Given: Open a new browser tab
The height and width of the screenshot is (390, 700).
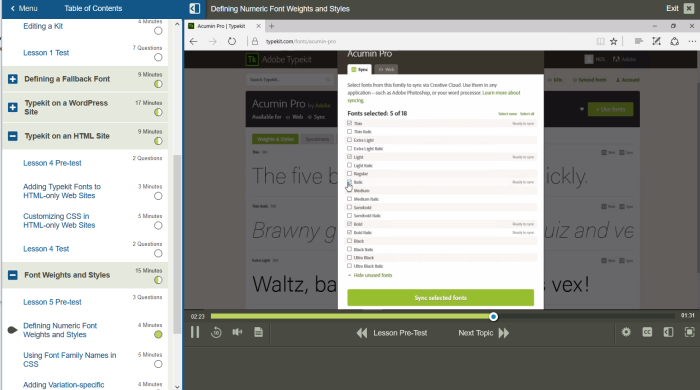Looking at the screenshot, I should click(271, 26).
